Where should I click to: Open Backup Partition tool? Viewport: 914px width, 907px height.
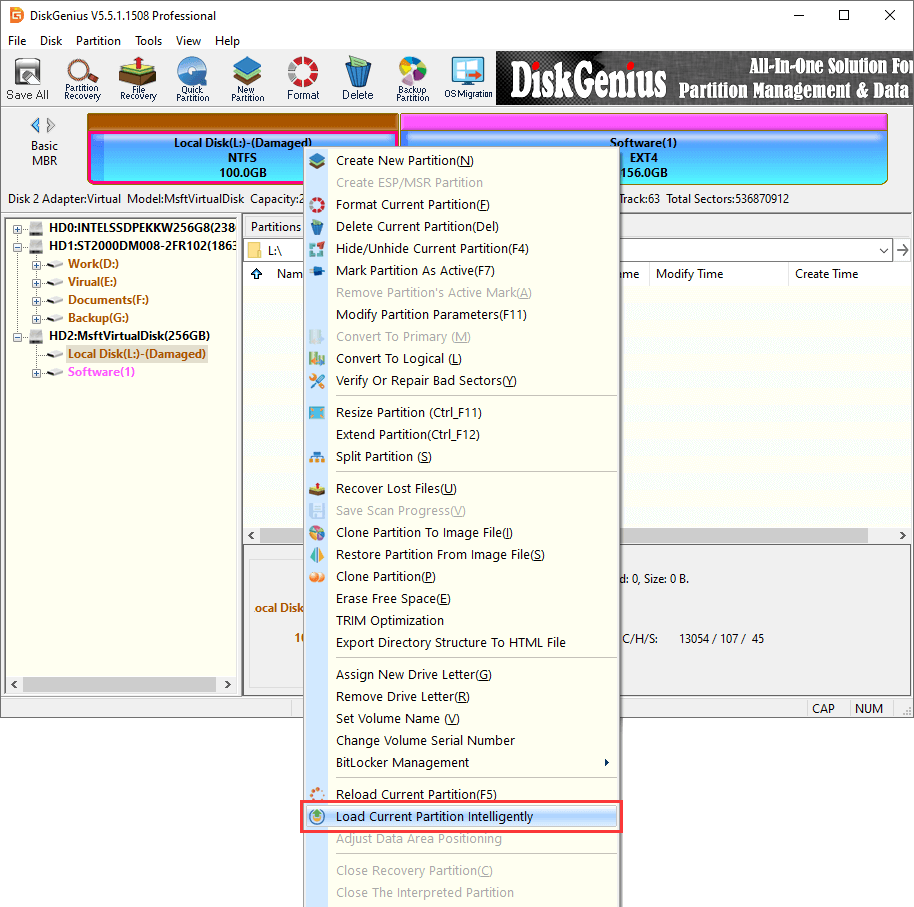point(413,79)
